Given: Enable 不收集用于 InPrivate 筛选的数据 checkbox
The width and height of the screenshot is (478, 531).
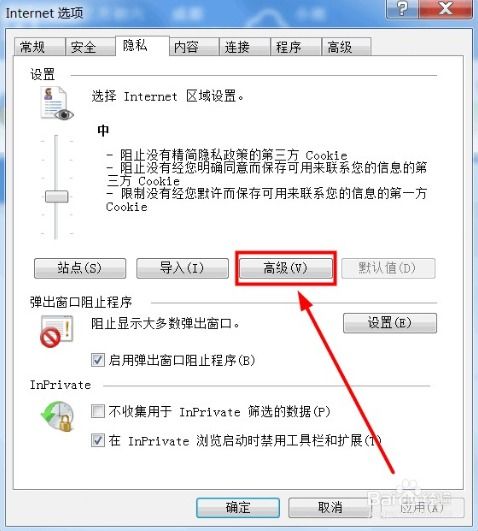Looking at the screenshot, I should pos(98,411).
